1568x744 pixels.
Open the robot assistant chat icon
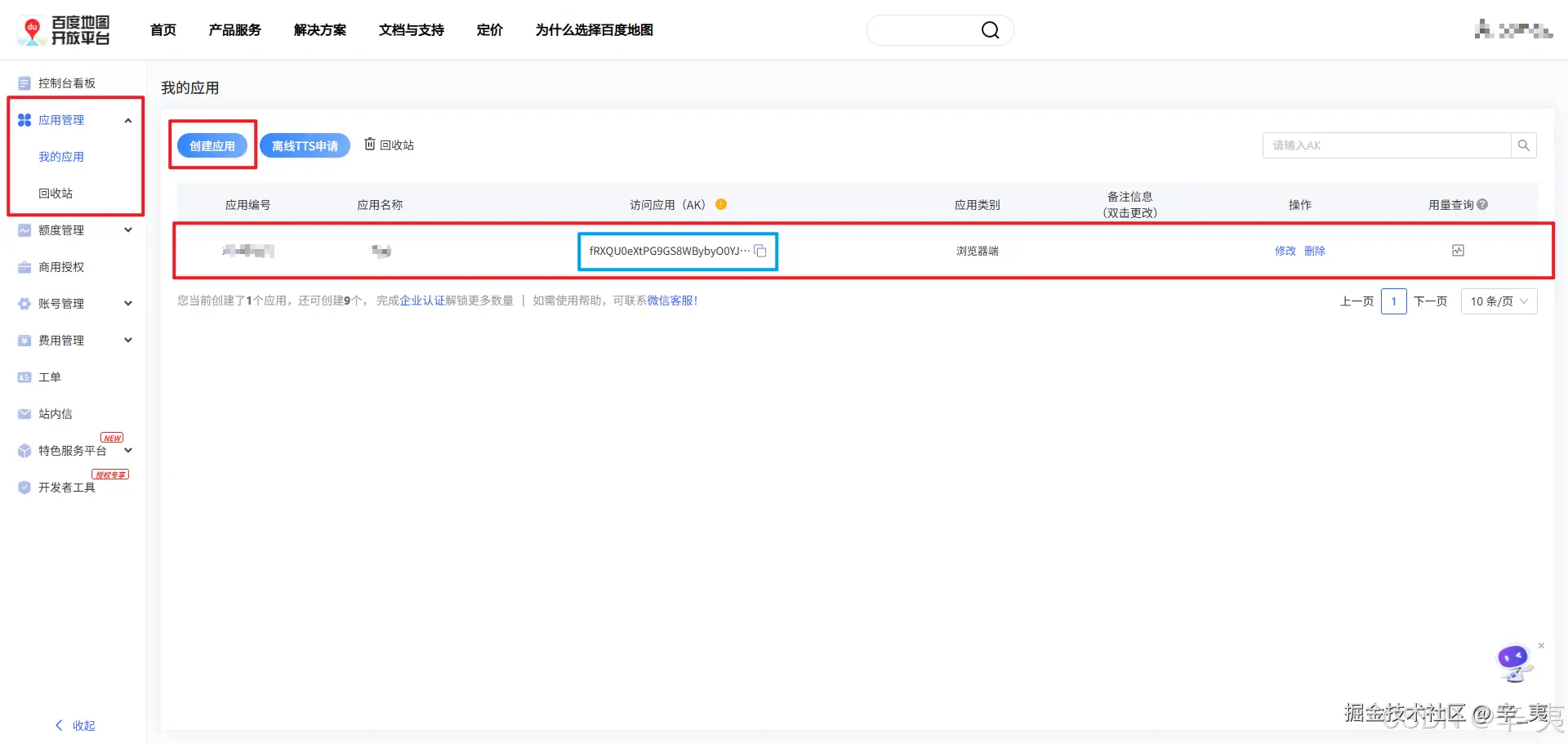[x=1514, y=663]
